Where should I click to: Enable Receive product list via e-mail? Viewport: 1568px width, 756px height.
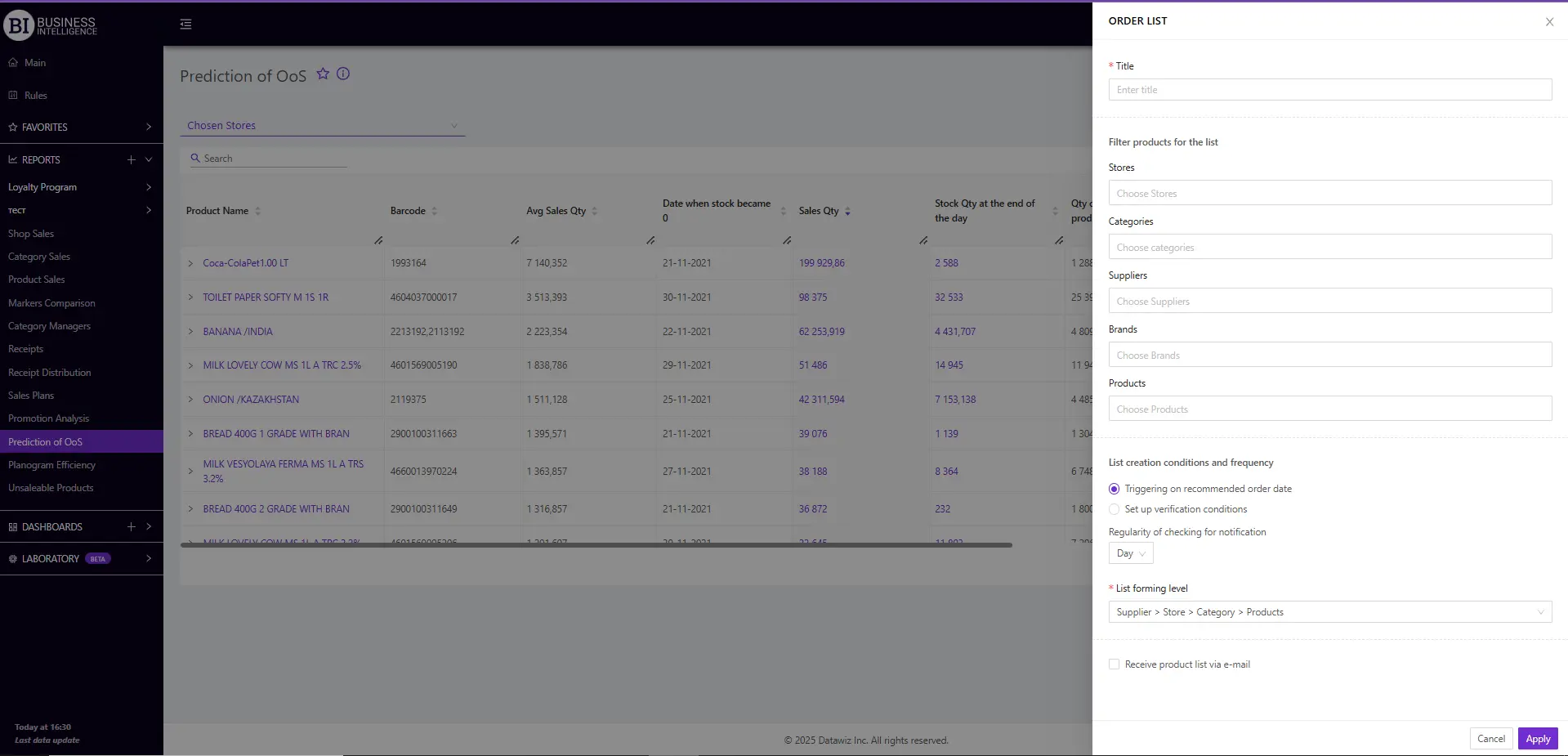[1114, 664]
